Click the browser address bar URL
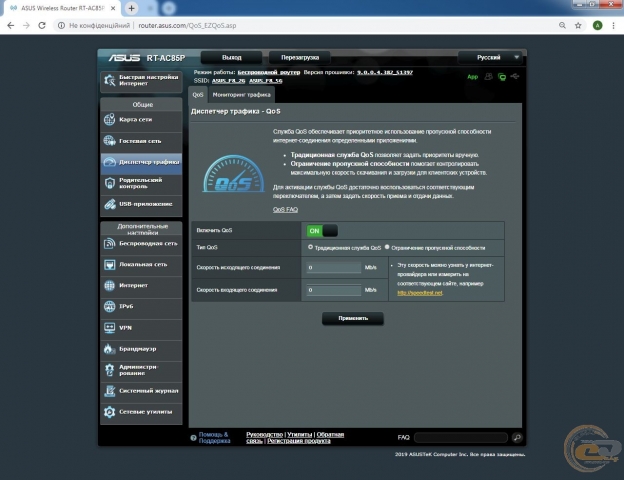624x480 pixels. [x=187, y=25]
